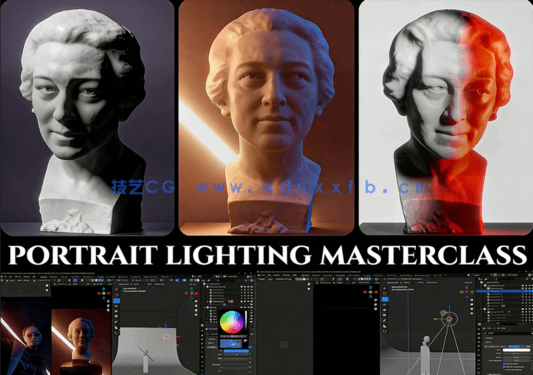Select the blue highlighted row in right Blender outliner
This screenshot has height=375, width=533.
click(x=504, y=291)
